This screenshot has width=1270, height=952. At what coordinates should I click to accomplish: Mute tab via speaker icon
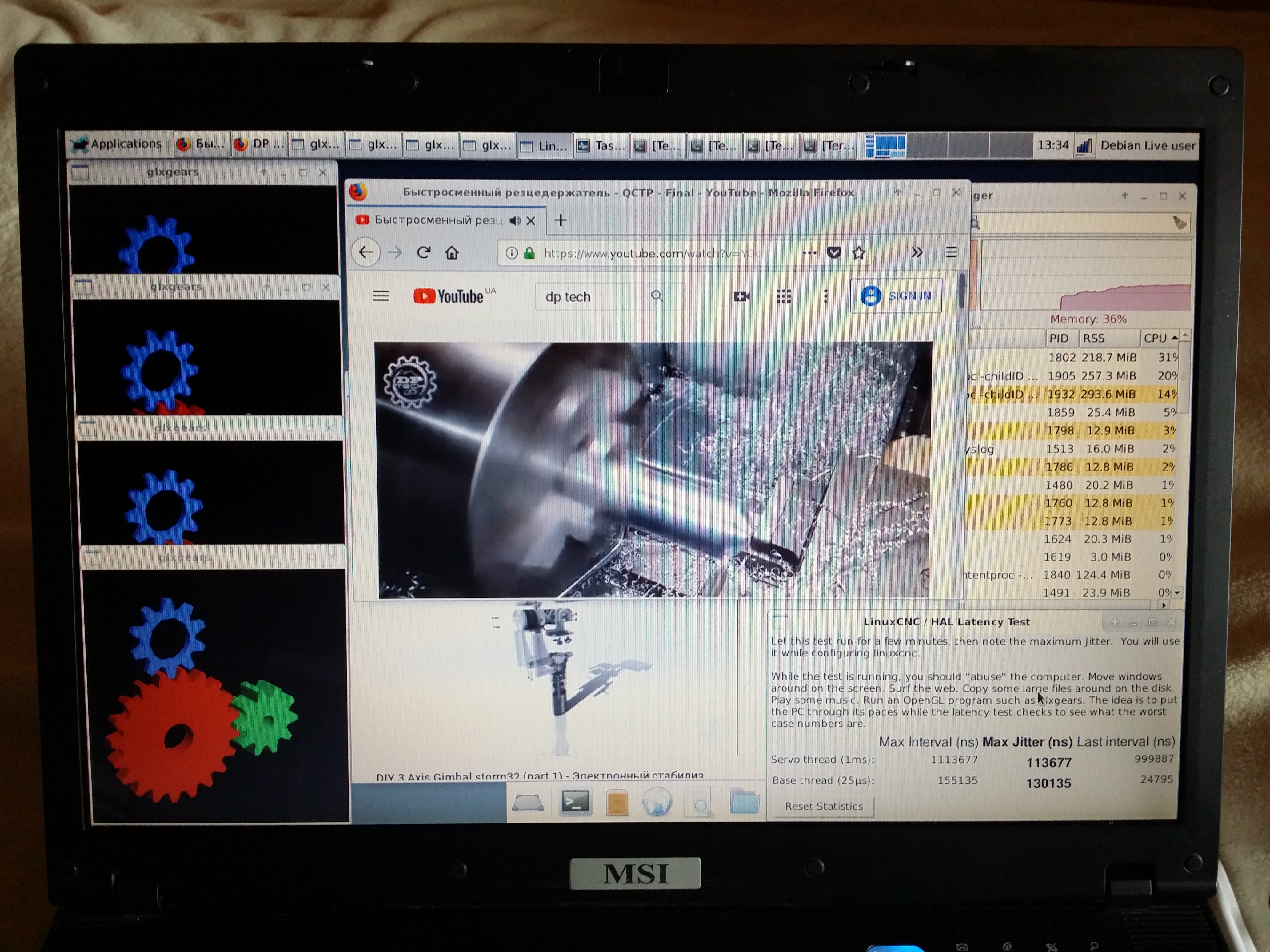coord(515,221)
